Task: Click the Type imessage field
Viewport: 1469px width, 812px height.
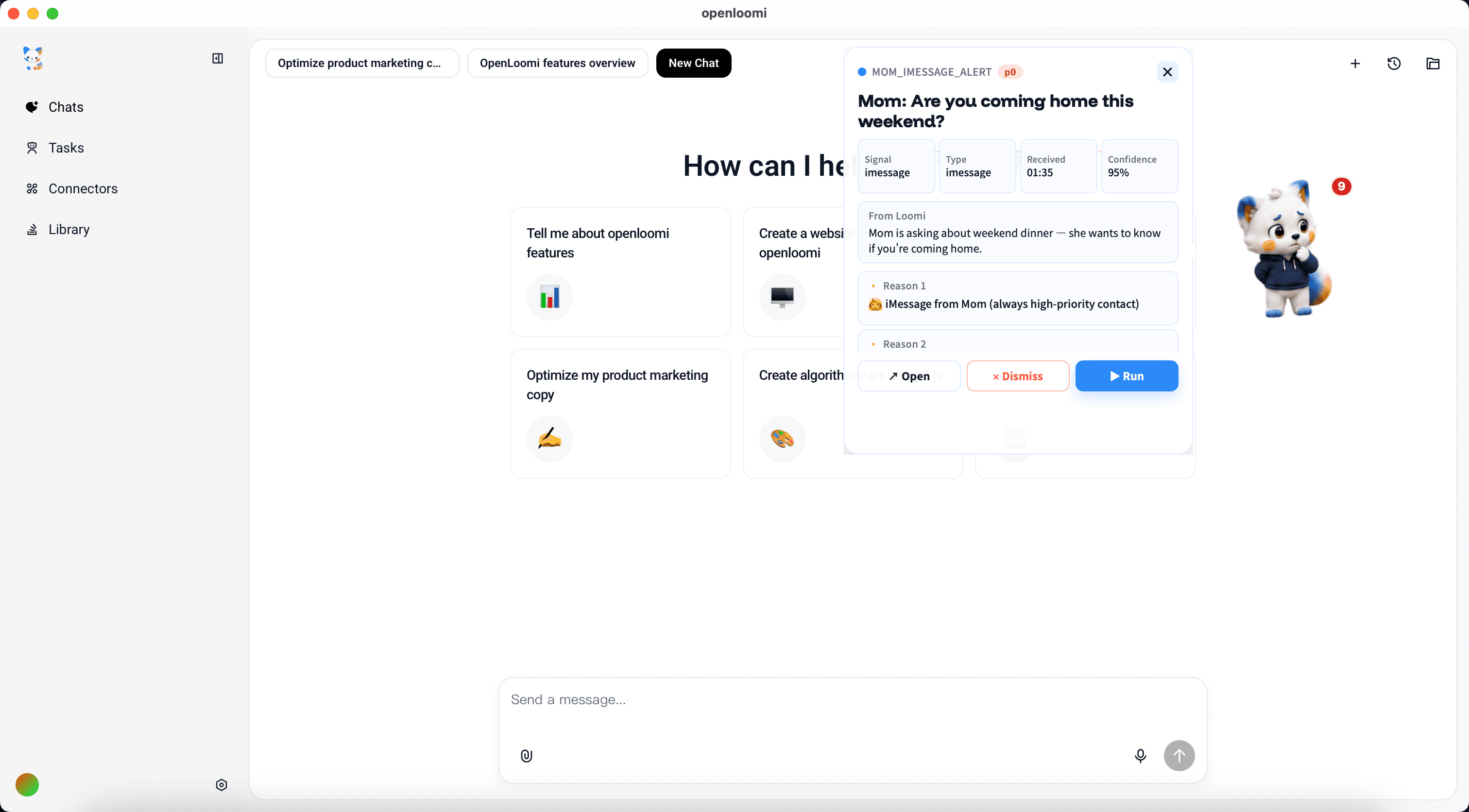Action: pos(977,166)
